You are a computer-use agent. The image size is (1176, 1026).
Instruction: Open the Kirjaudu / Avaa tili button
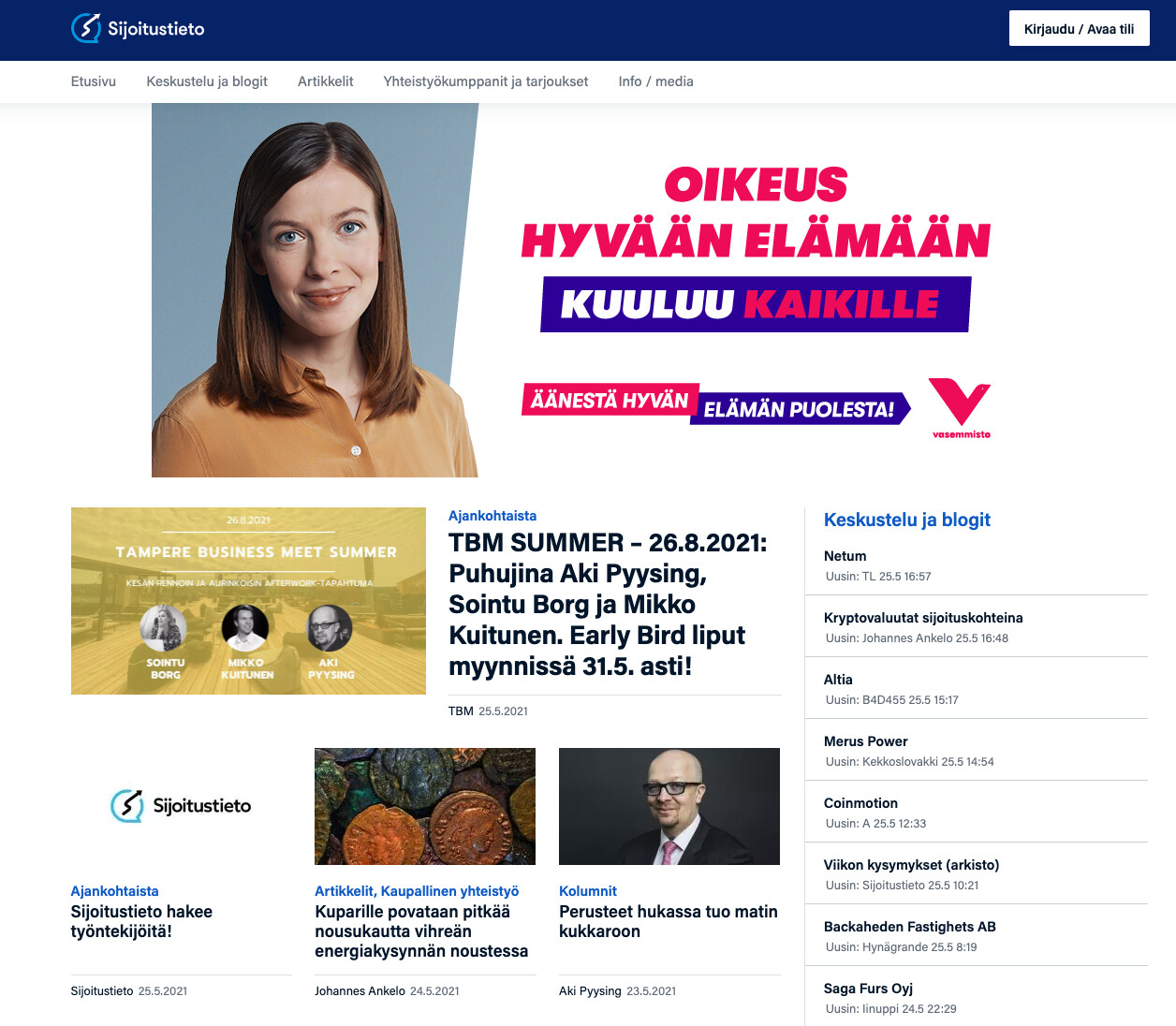point(1079,29)
